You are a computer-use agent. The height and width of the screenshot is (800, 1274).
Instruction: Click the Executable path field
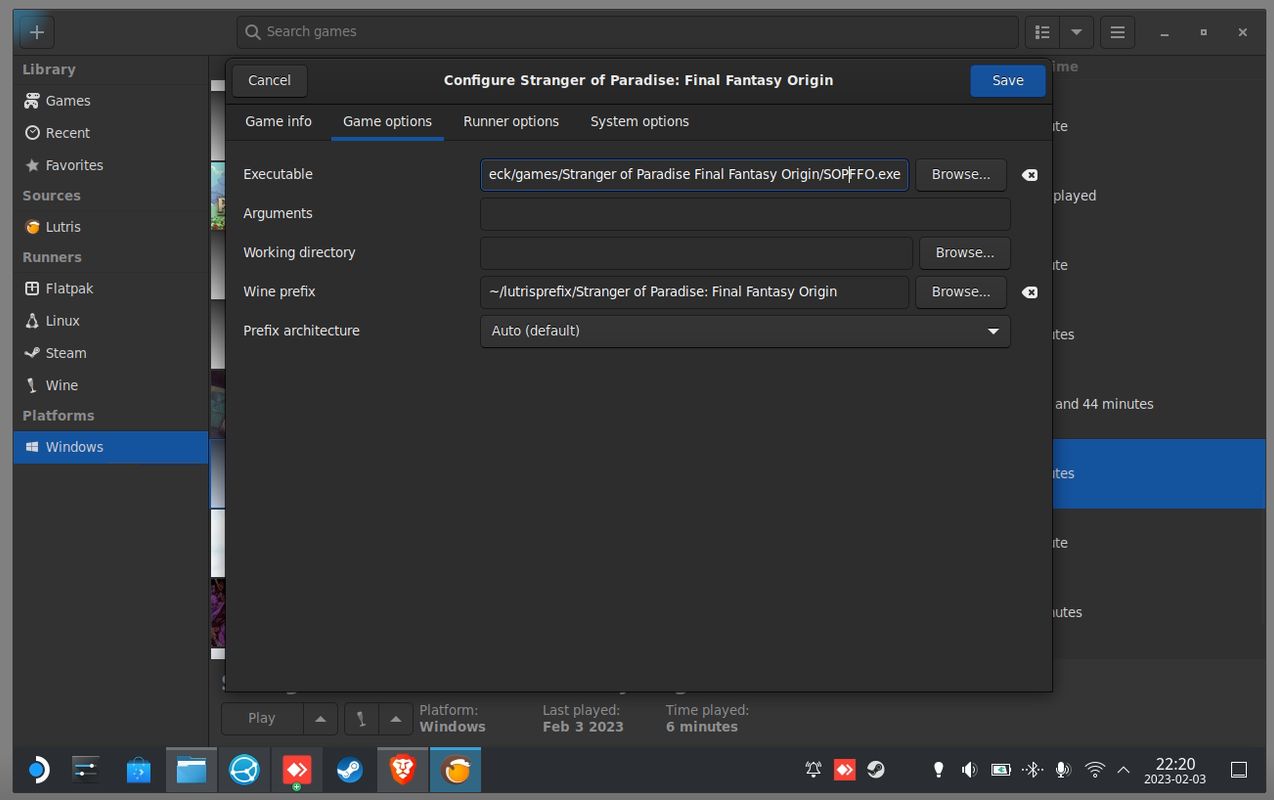(x=694, y=174)
